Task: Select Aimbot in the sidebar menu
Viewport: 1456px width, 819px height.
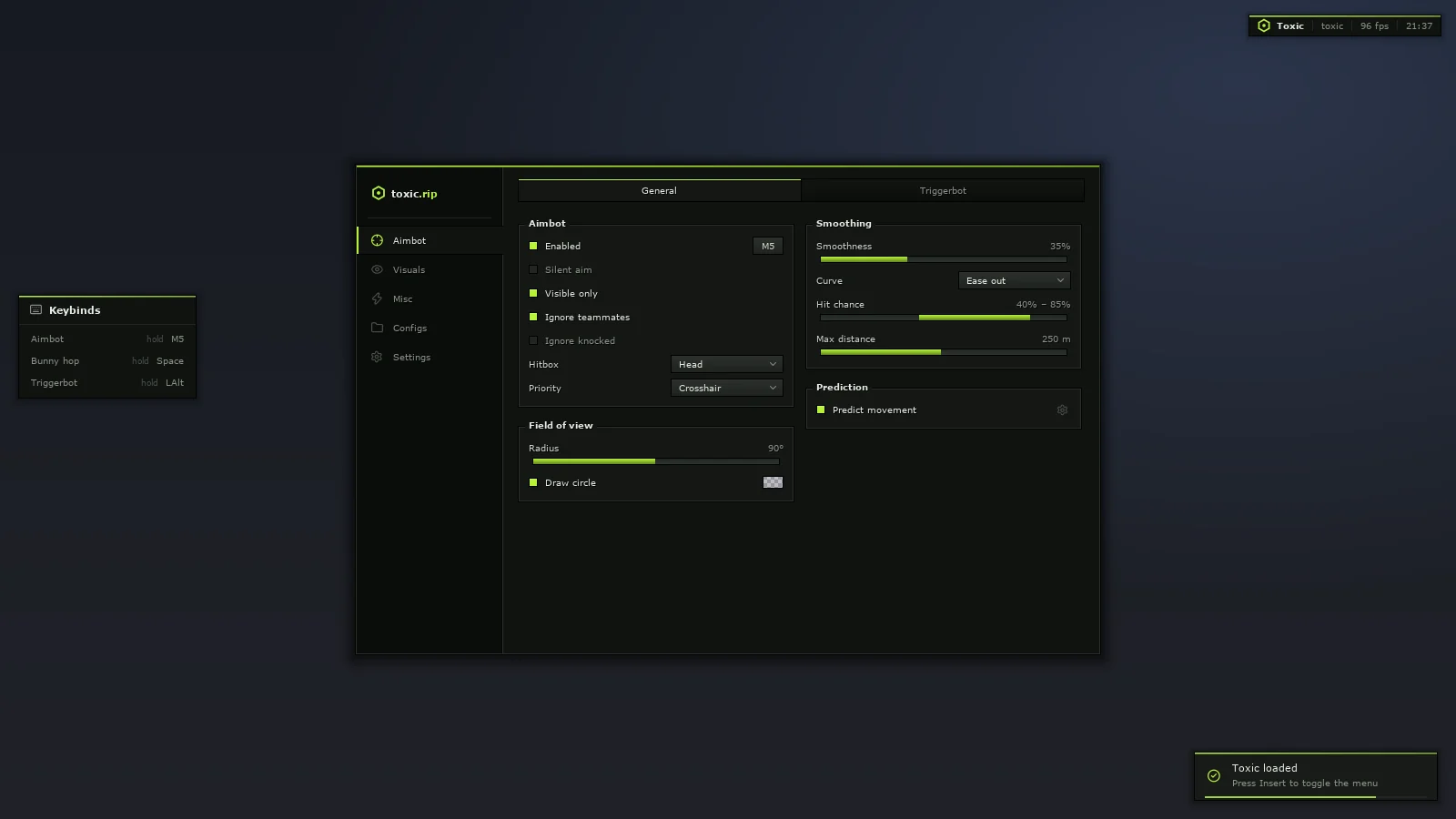Action: coord(430,240)
